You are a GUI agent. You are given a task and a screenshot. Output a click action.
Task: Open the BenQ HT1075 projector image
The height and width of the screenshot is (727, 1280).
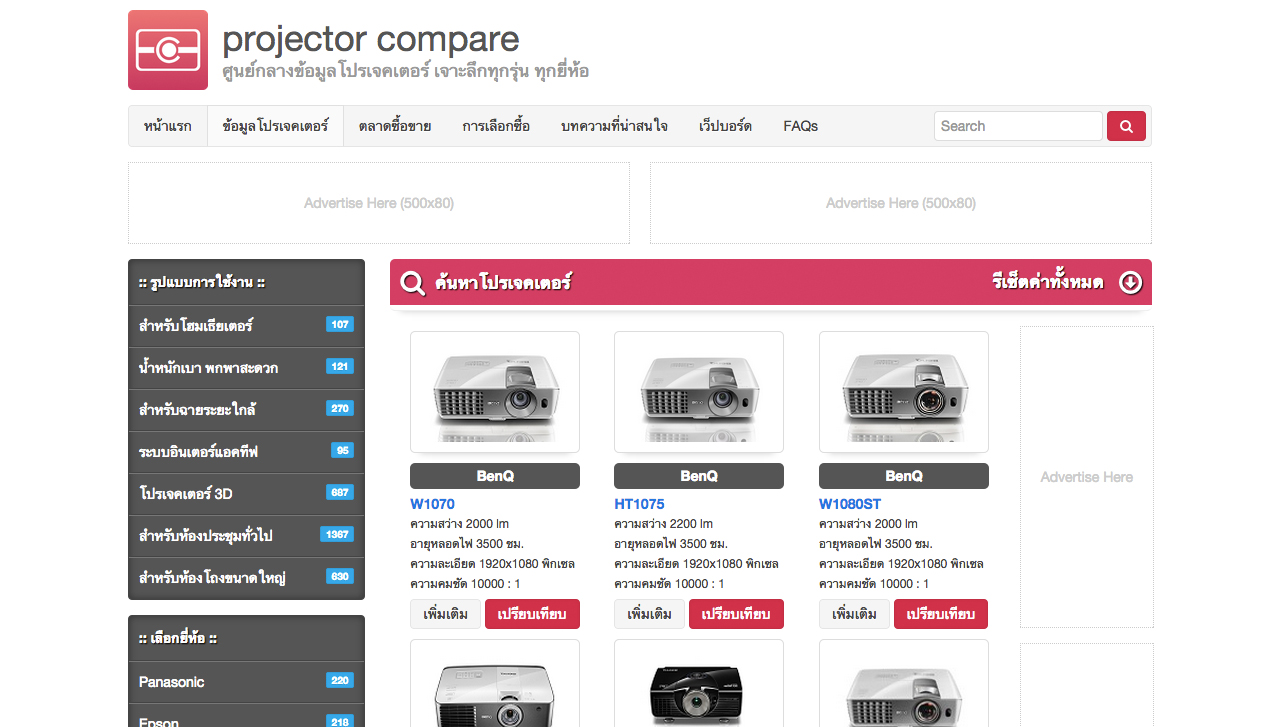(699, 392)
